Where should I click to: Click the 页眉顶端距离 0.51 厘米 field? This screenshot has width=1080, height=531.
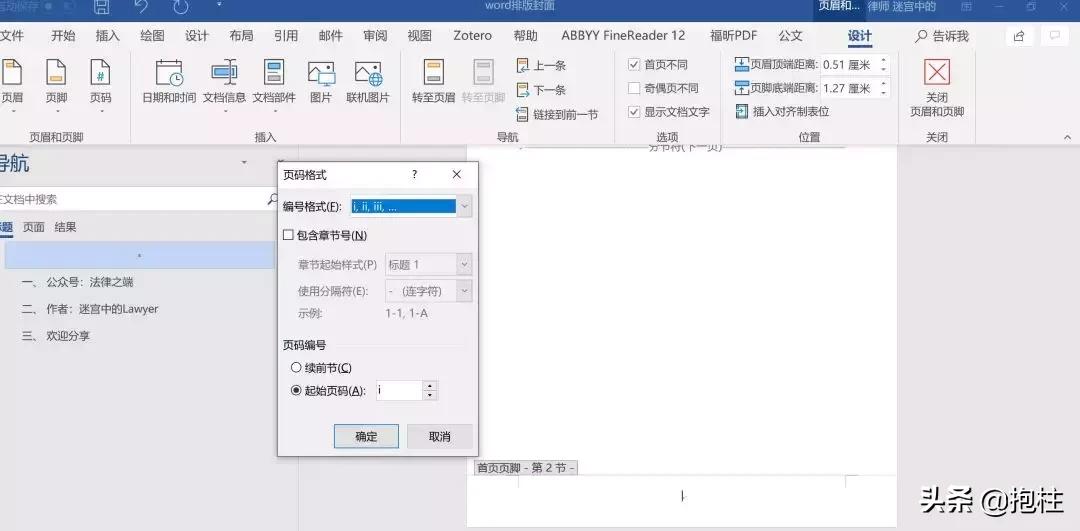coord(849,65)
